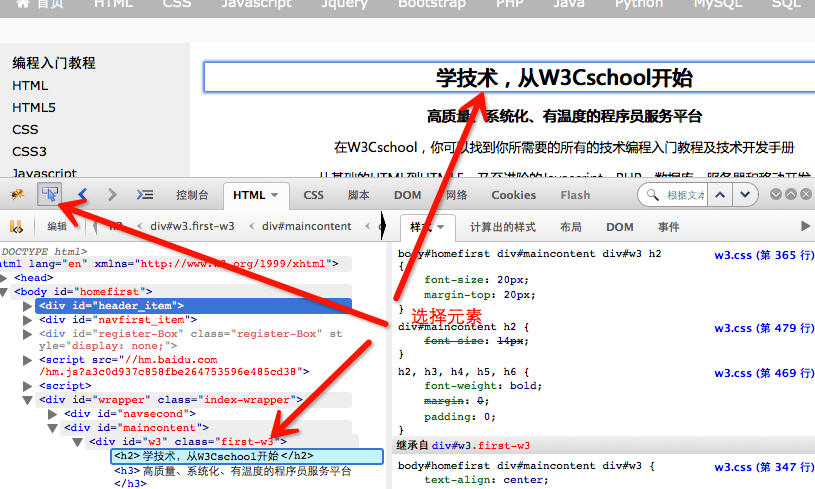Expand the hm.baidu.com script node
Image resolution: width=815 pixels, height=489 pixels.
28,360
